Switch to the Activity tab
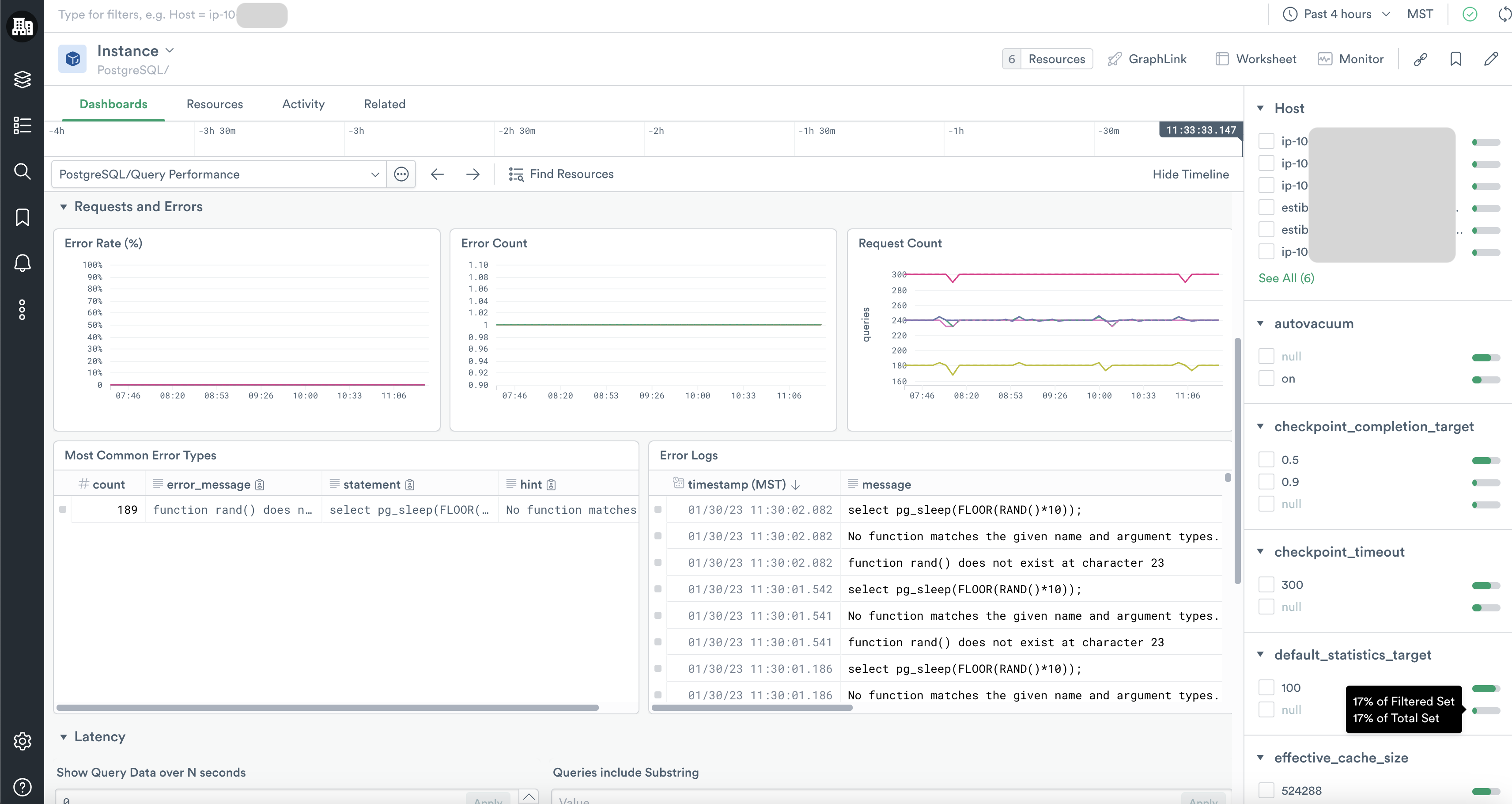Image resolution: width=1512 pixels, height=804 pixels. pos(303,104)
